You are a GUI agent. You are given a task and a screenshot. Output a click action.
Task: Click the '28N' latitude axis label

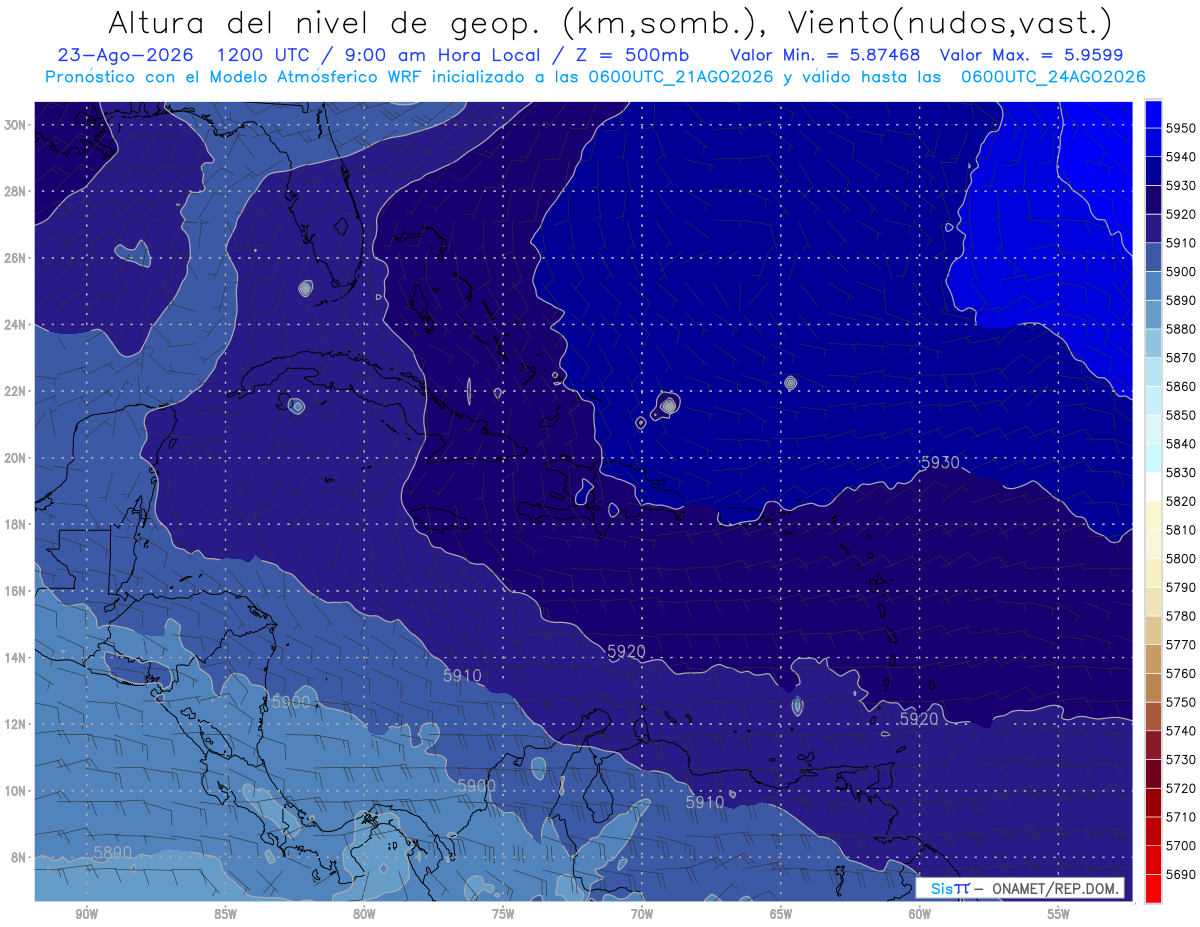click(x=14, y=191)
